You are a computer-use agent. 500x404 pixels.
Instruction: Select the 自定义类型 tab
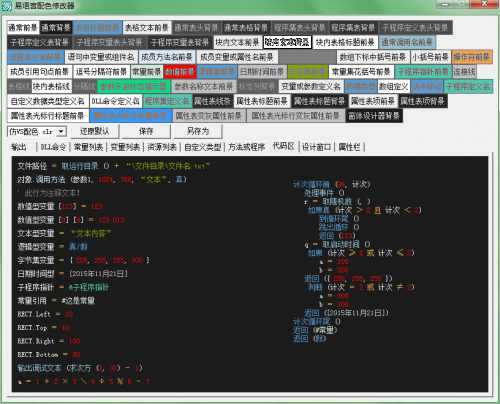point(203,147)
